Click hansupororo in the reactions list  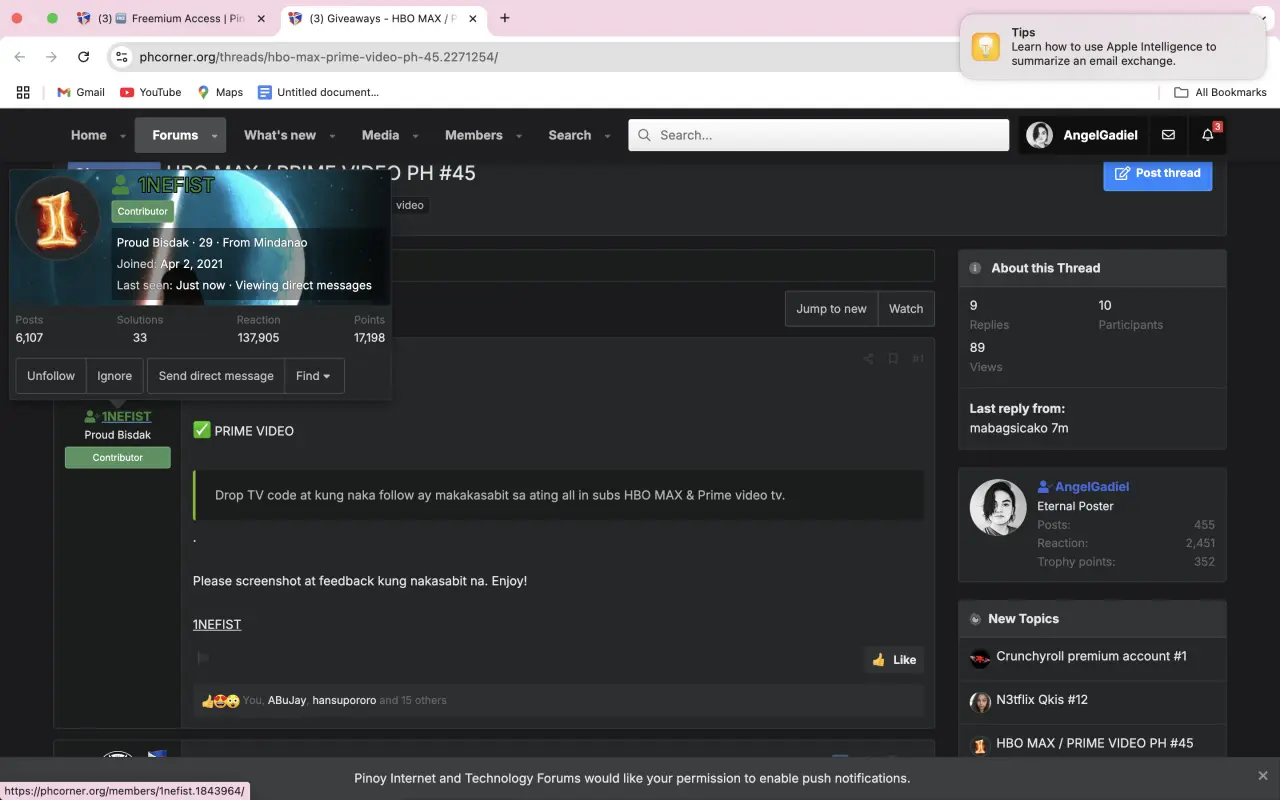344,701
